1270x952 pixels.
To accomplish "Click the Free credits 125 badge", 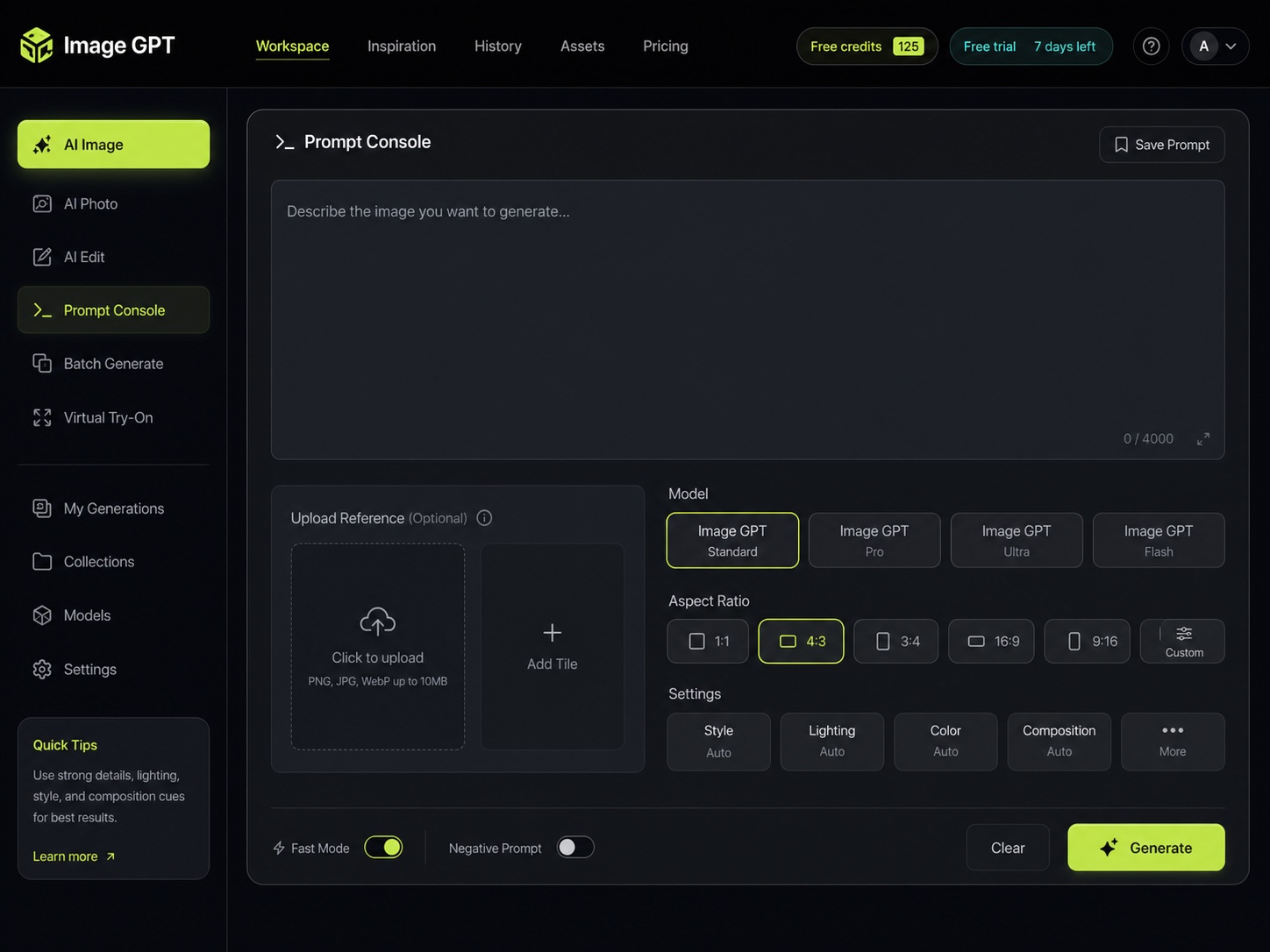I will [x=867, y=46].
